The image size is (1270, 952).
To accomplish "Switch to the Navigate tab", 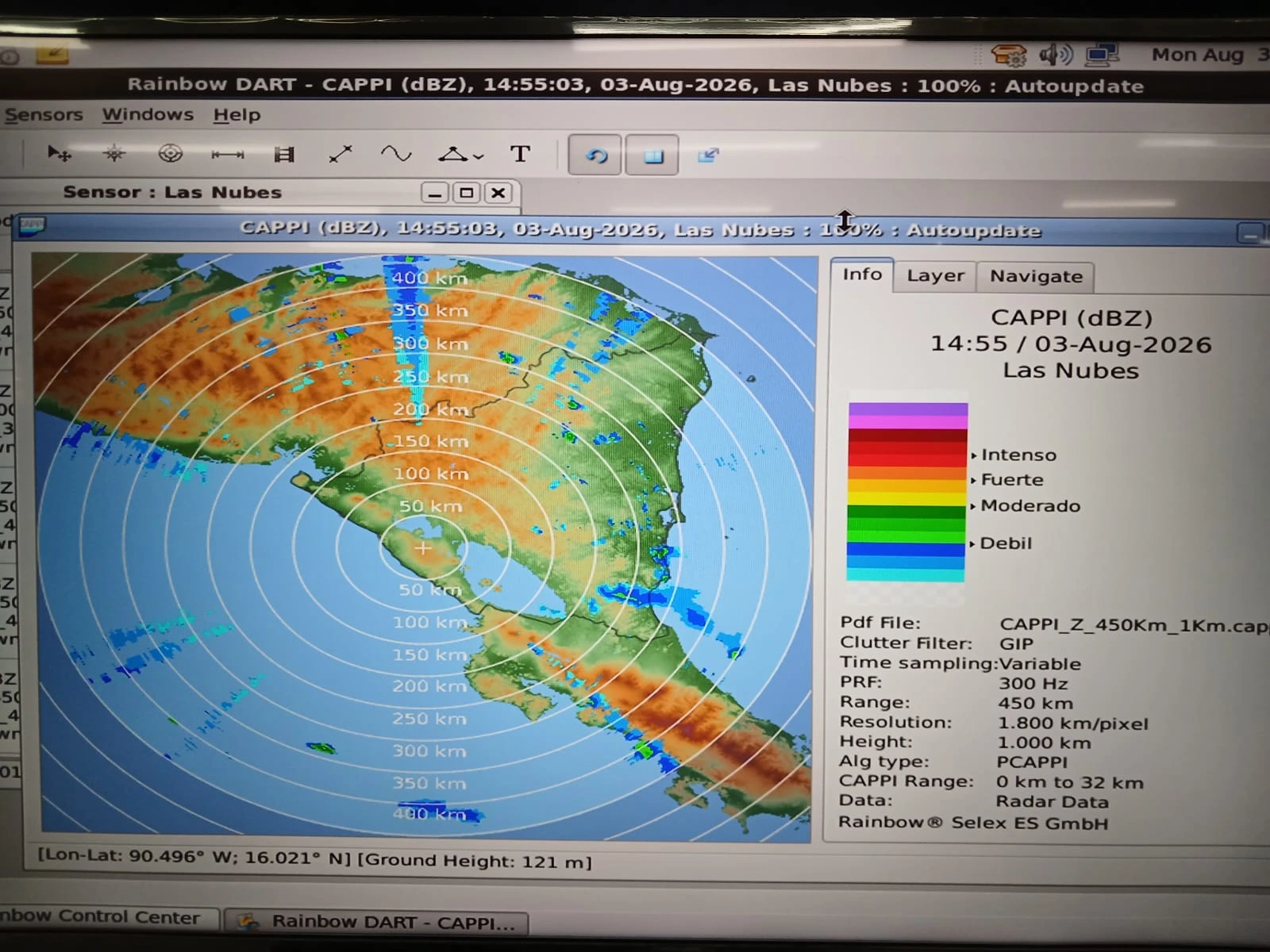I will click(x=1036, y=277).
